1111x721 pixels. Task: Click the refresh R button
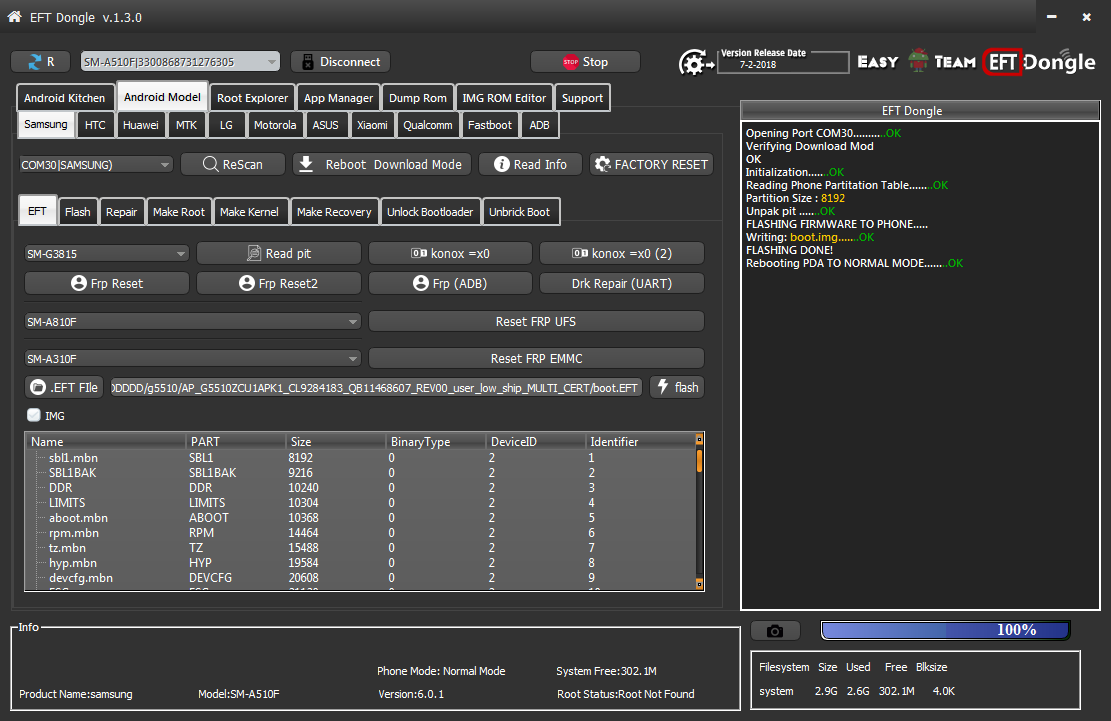tap(40, 62)
